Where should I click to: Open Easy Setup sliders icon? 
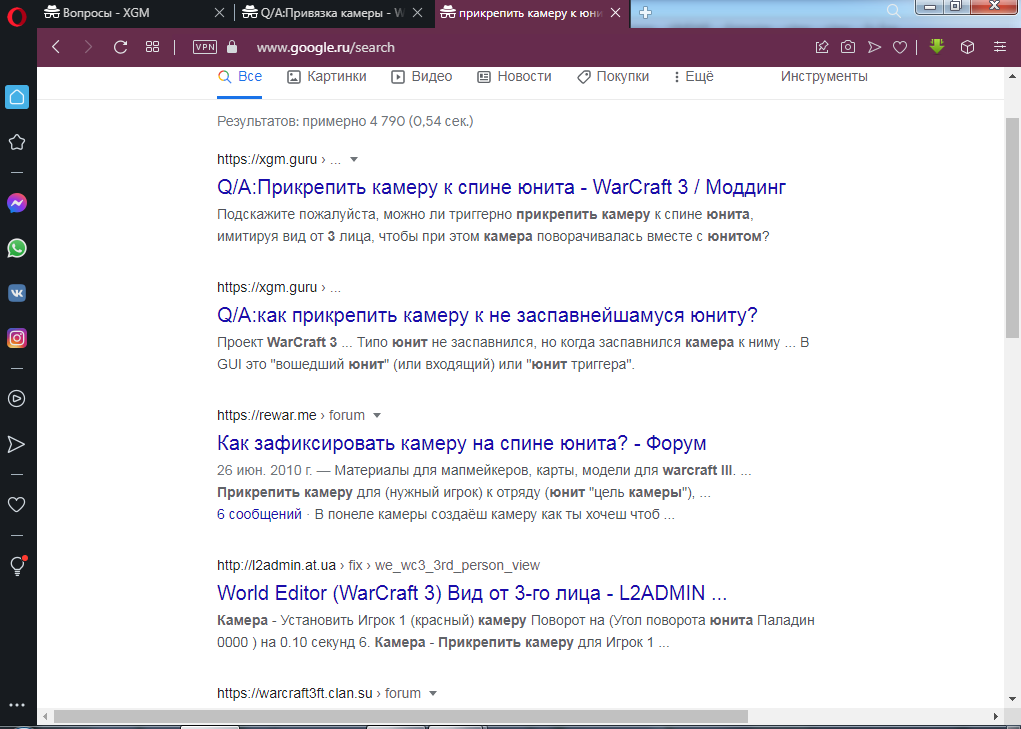coord(1000,47)
